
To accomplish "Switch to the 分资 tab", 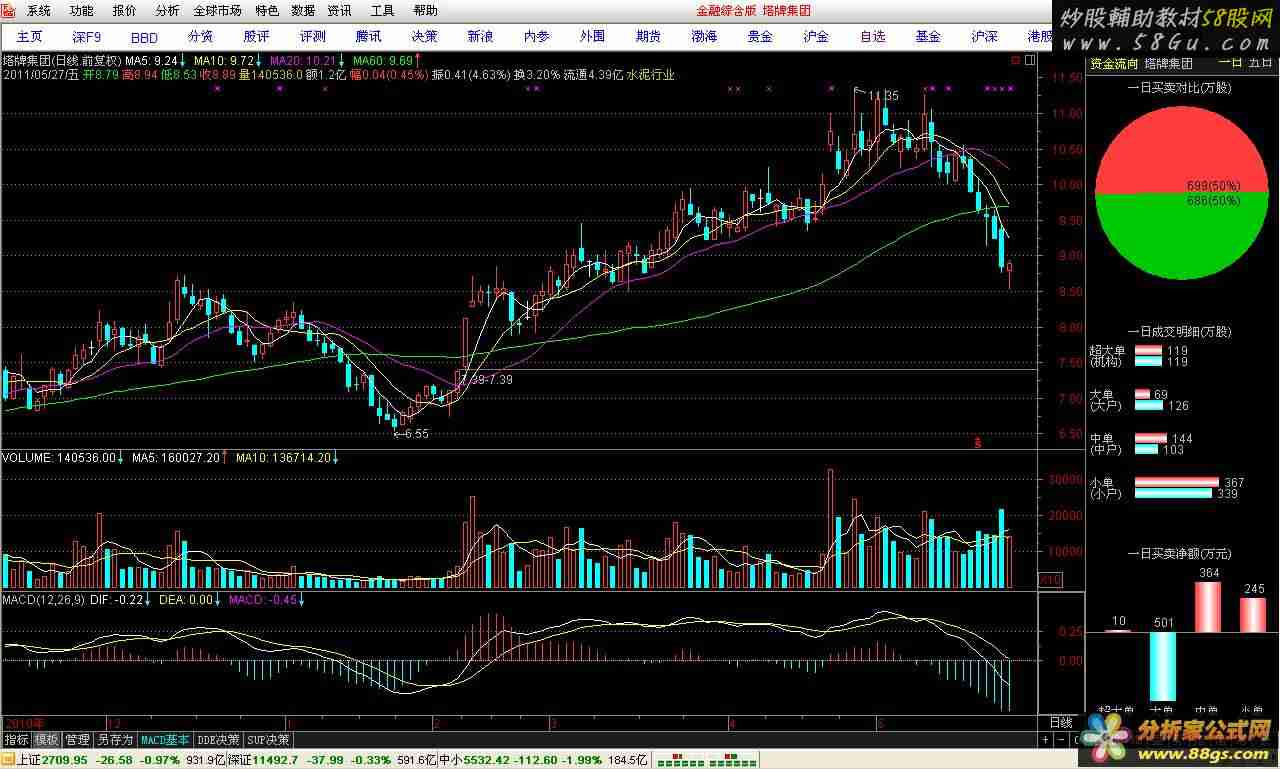I will [200, 36].
